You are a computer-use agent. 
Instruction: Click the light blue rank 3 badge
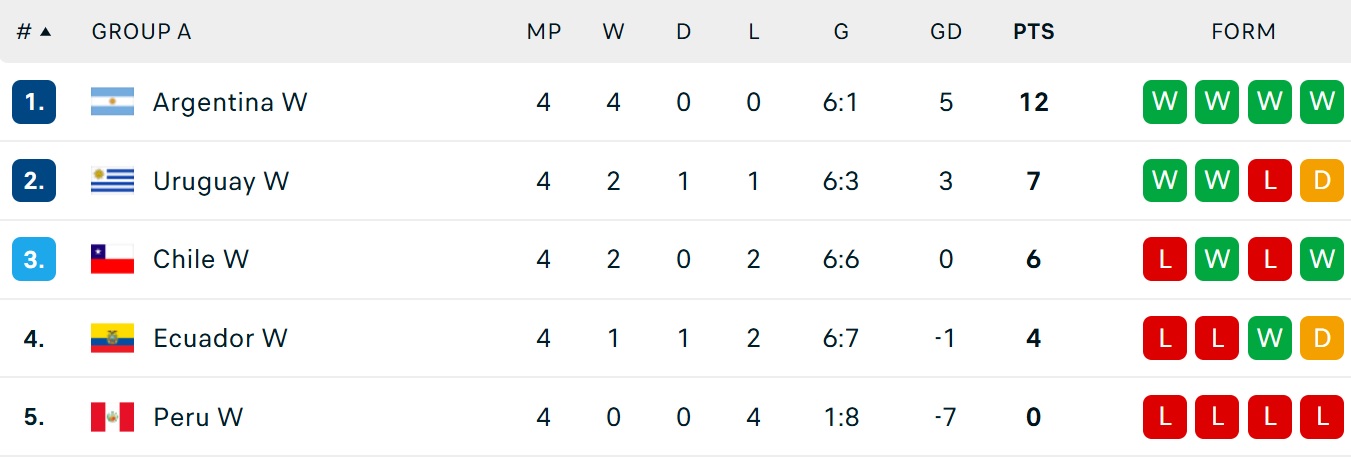(x=34, y=259)
